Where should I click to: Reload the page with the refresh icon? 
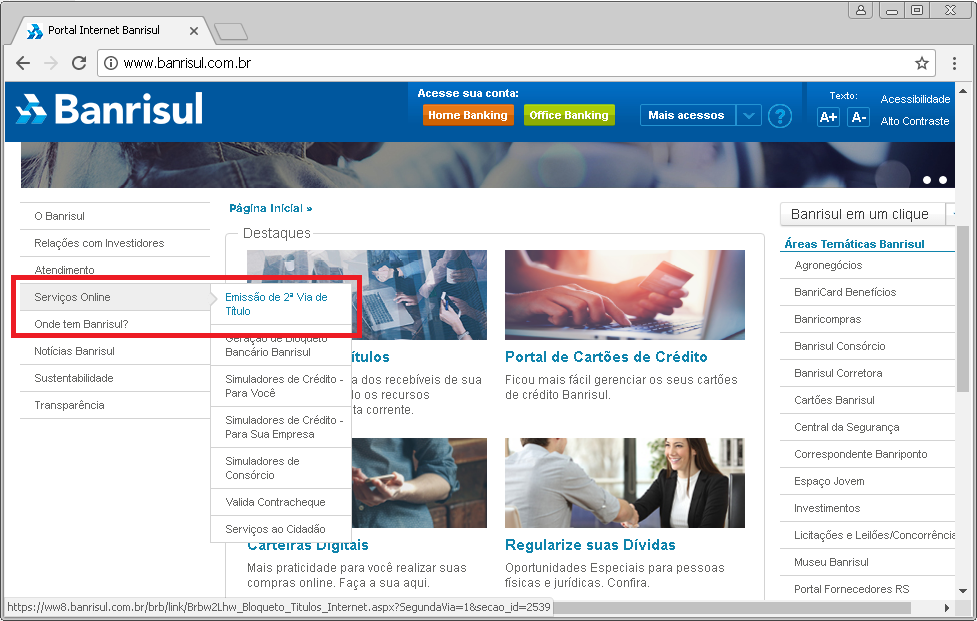pos(79,63)
